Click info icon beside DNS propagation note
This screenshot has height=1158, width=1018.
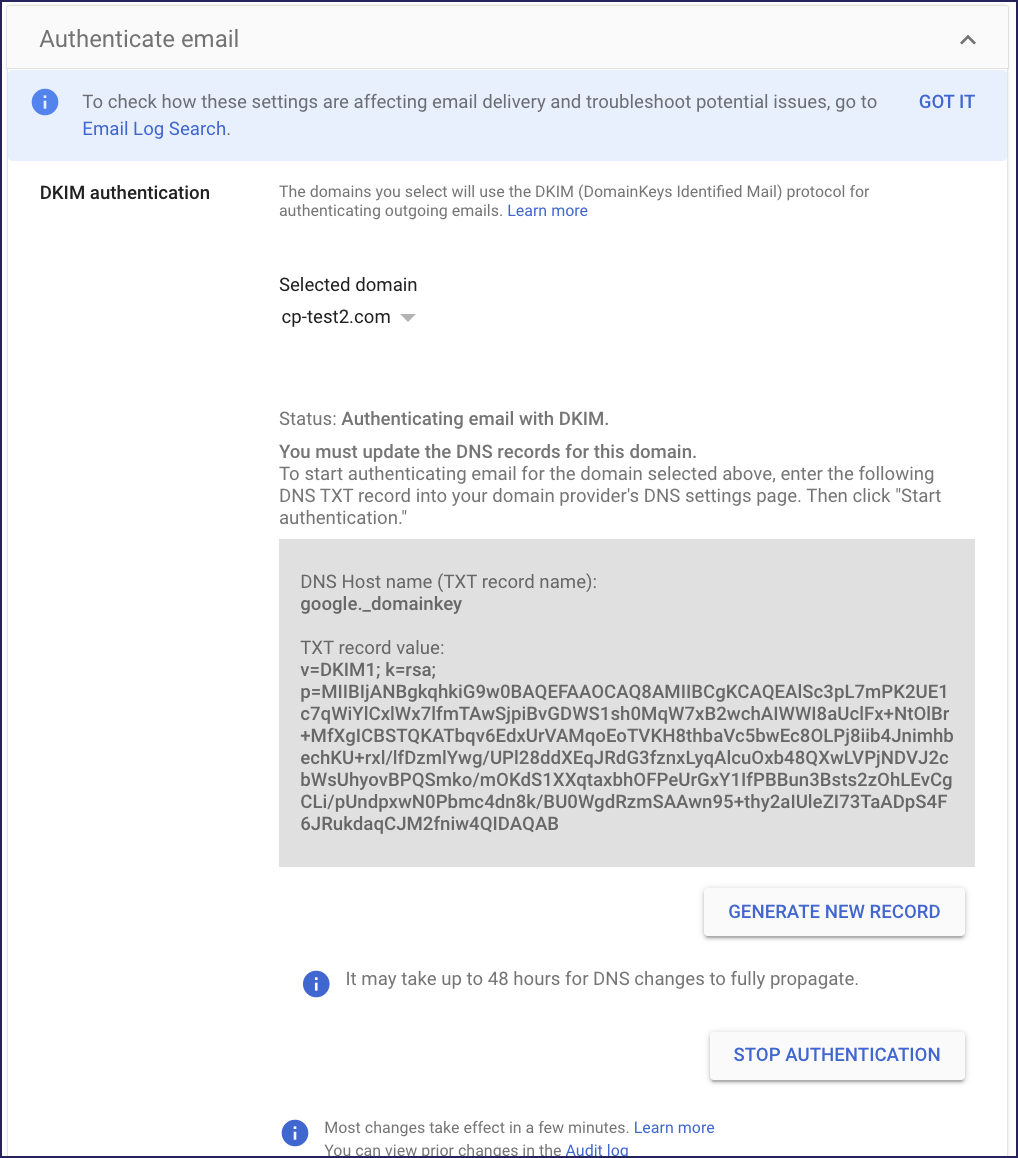(316, 983)
